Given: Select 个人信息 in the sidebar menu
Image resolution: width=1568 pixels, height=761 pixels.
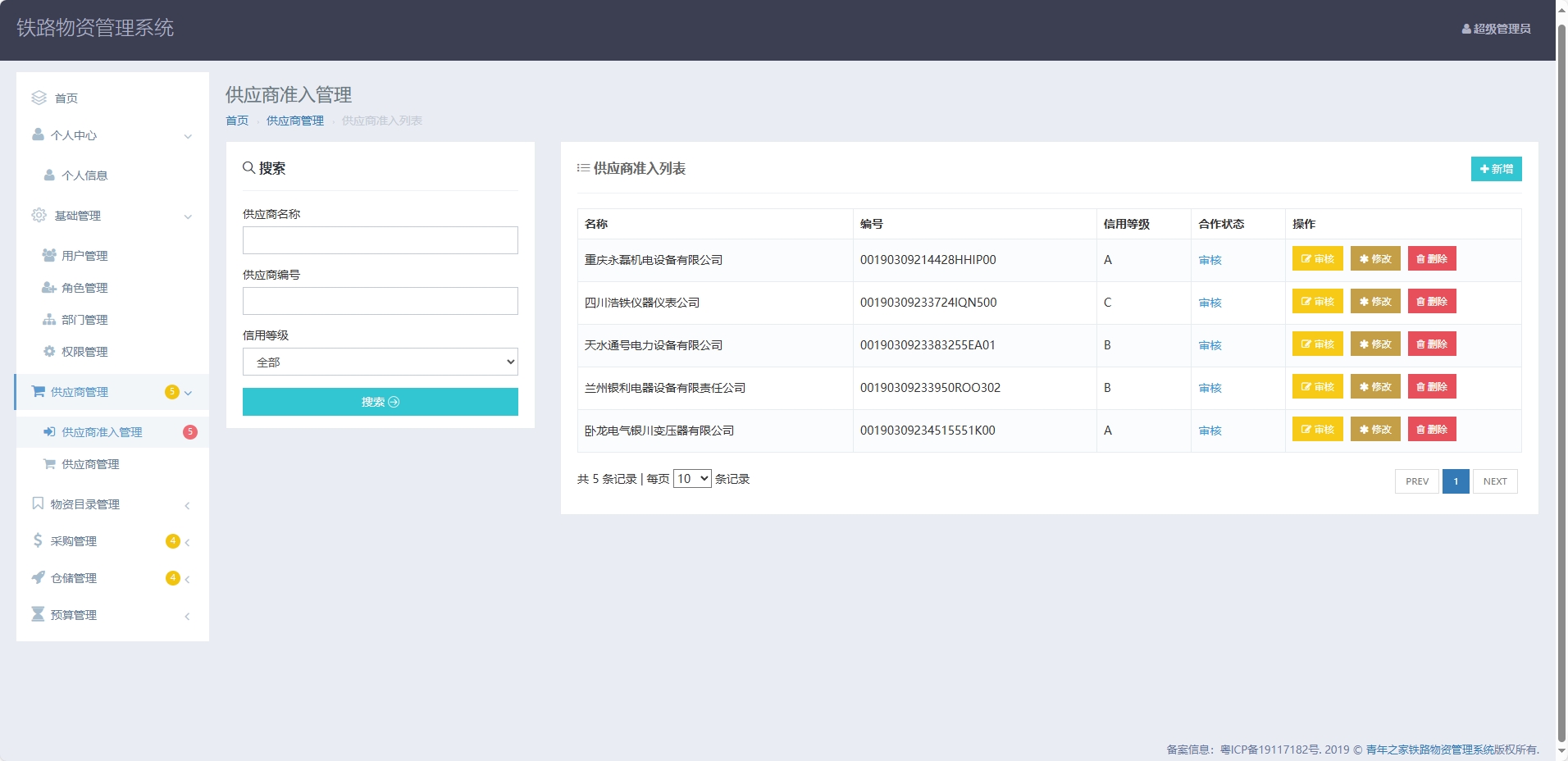Looking at the screenshot, I should [x=84, y=175].
